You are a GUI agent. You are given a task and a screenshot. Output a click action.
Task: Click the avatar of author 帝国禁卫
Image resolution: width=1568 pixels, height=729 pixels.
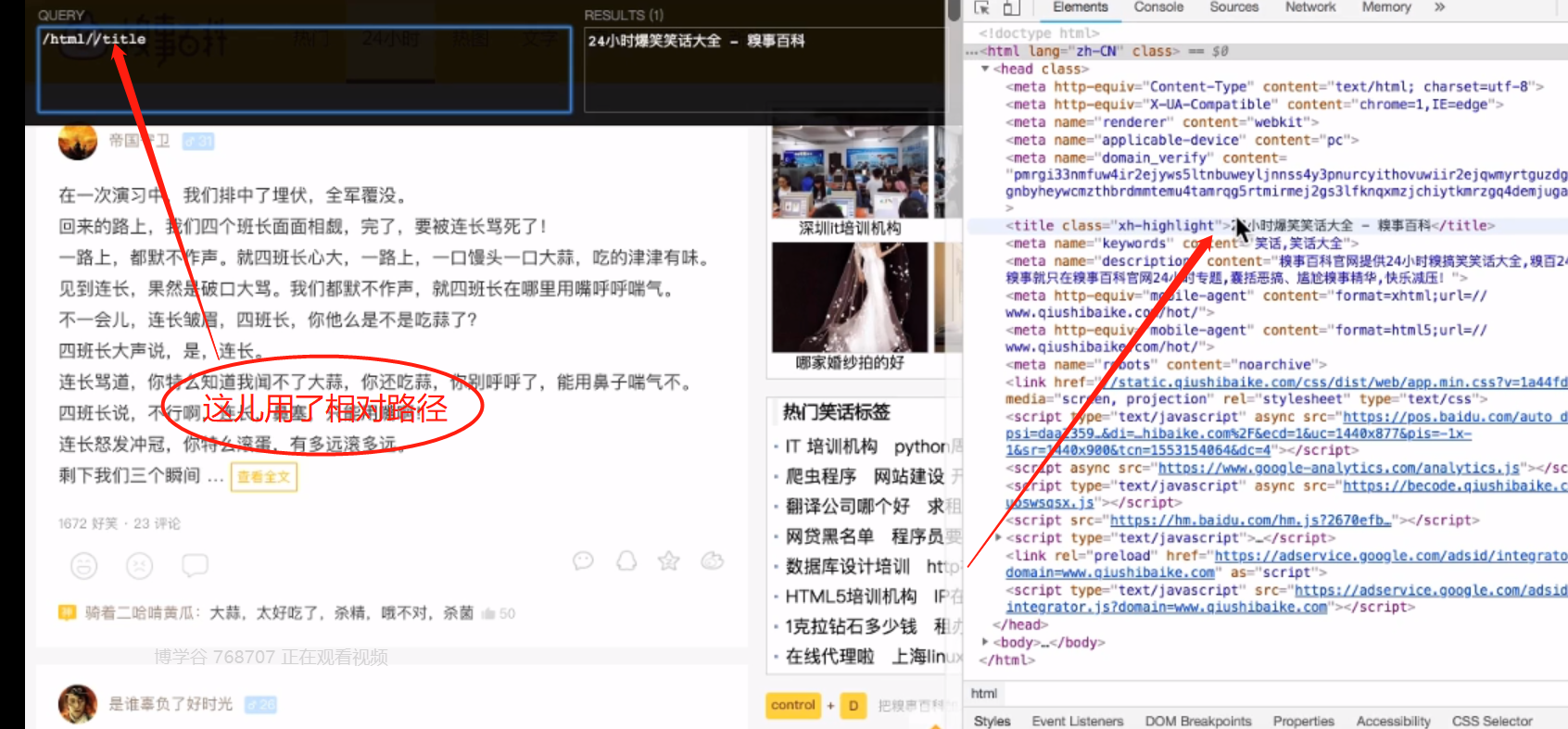point(78,142)
